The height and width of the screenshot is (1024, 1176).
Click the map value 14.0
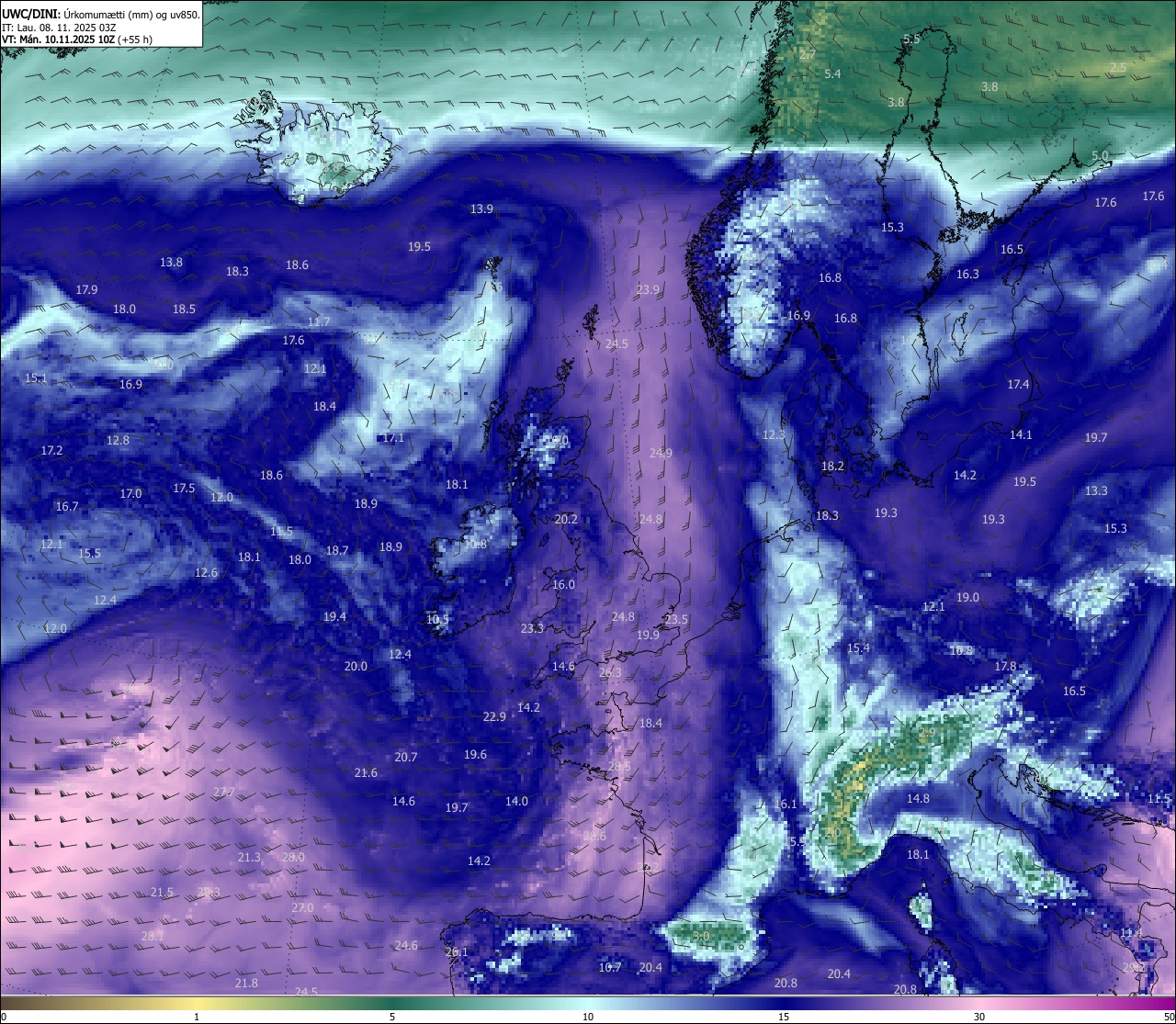tap(516, 801)
